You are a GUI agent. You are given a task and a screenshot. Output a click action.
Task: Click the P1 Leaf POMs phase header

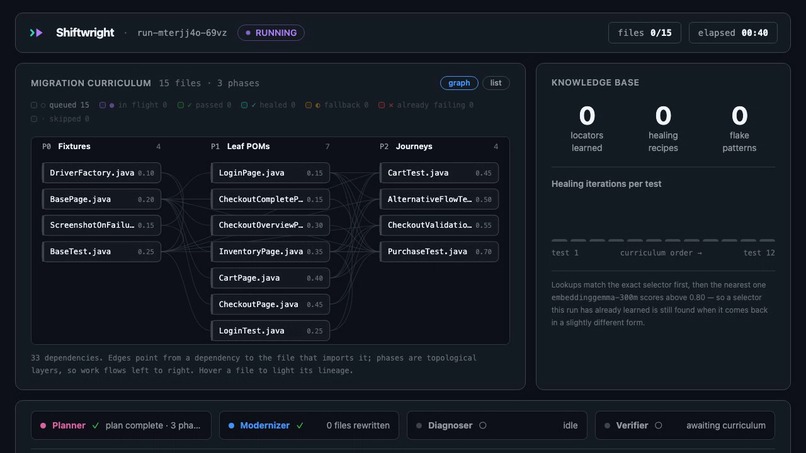tap(270, 147)
